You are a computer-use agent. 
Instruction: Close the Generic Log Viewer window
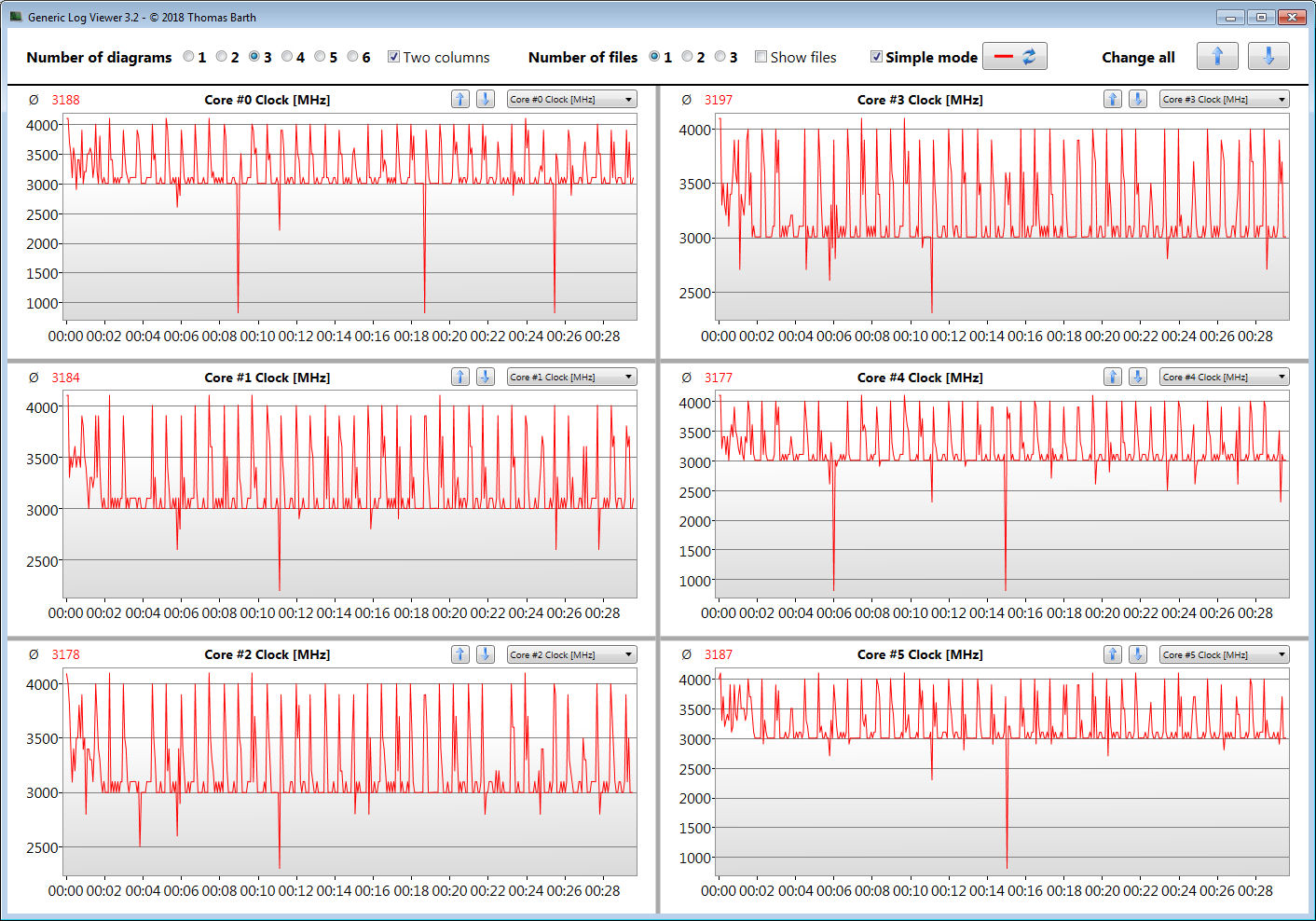(x=1292, y=17)
